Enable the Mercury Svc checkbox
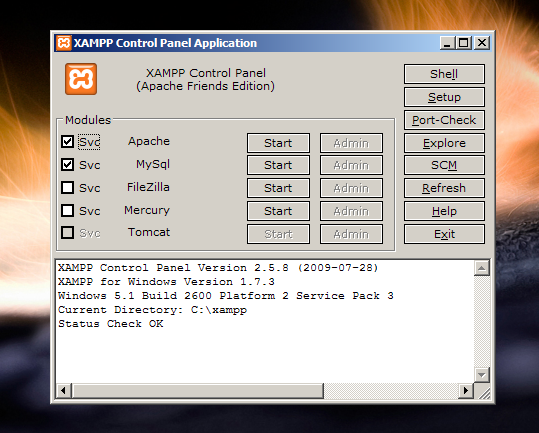539x433 pixels. (67, 210)
